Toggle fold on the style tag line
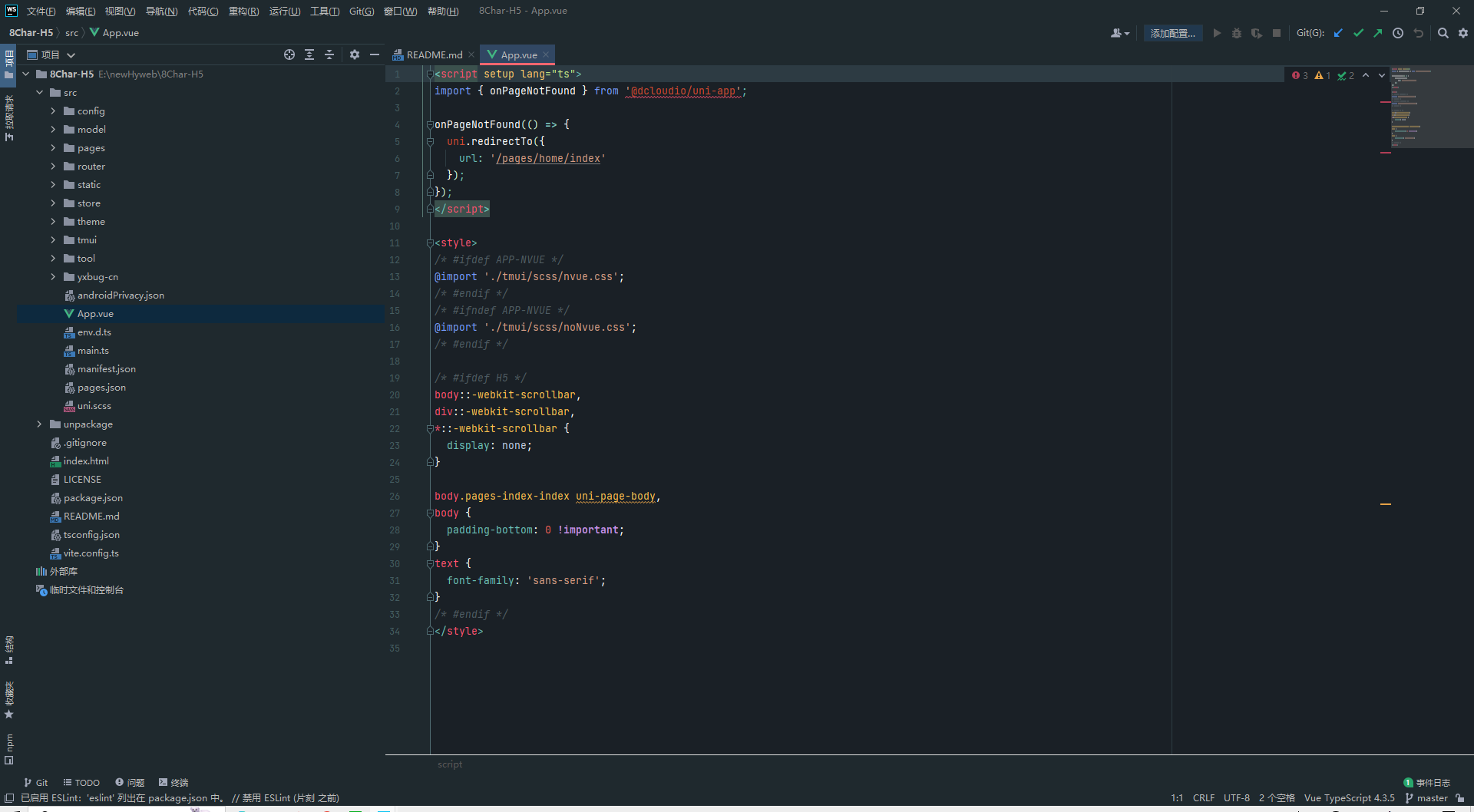 (430, 243)
